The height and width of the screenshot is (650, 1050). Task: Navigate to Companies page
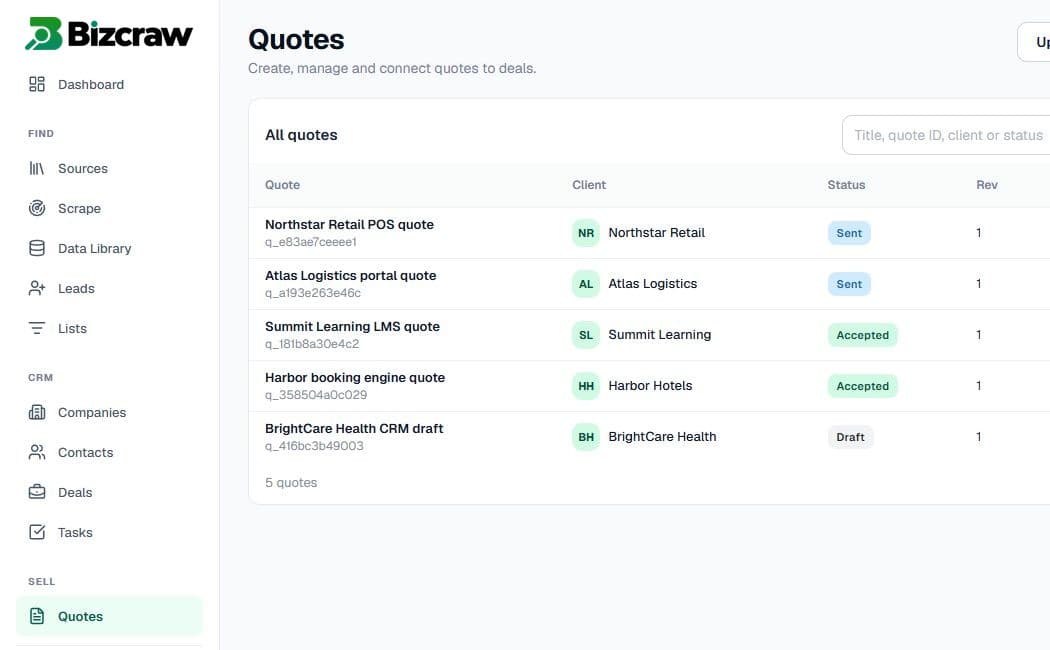point(109,412)
